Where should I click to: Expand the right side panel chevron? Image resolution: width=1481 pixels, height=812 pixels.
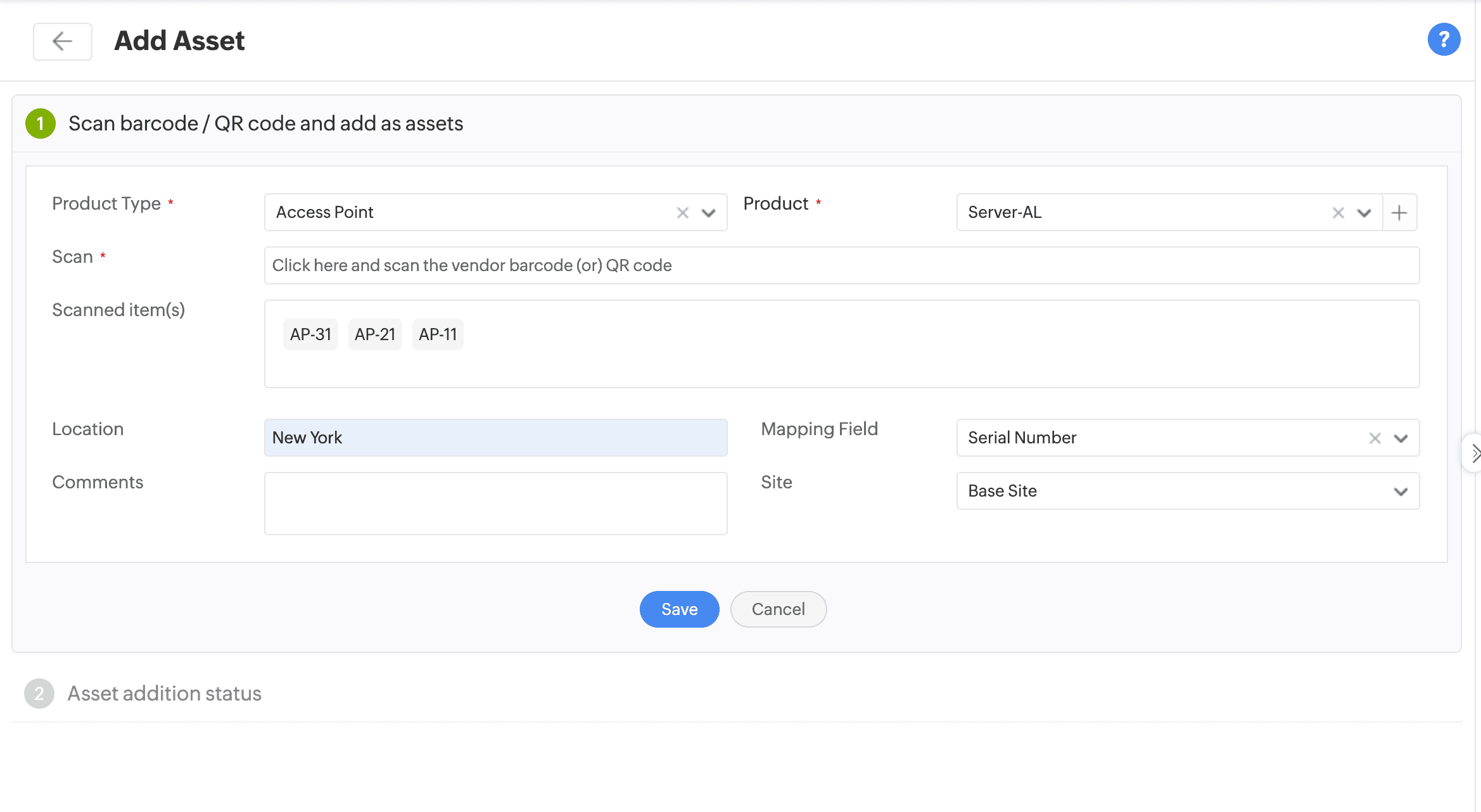tap(1475, 453)
